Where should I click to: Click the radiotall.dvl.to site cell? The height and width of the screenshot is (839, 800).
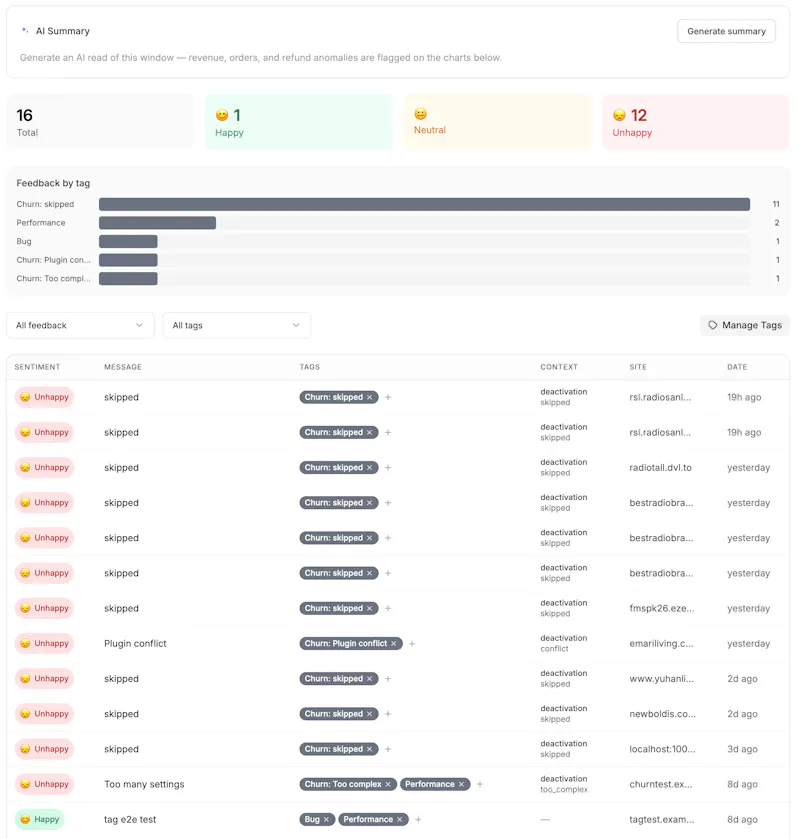660,468
